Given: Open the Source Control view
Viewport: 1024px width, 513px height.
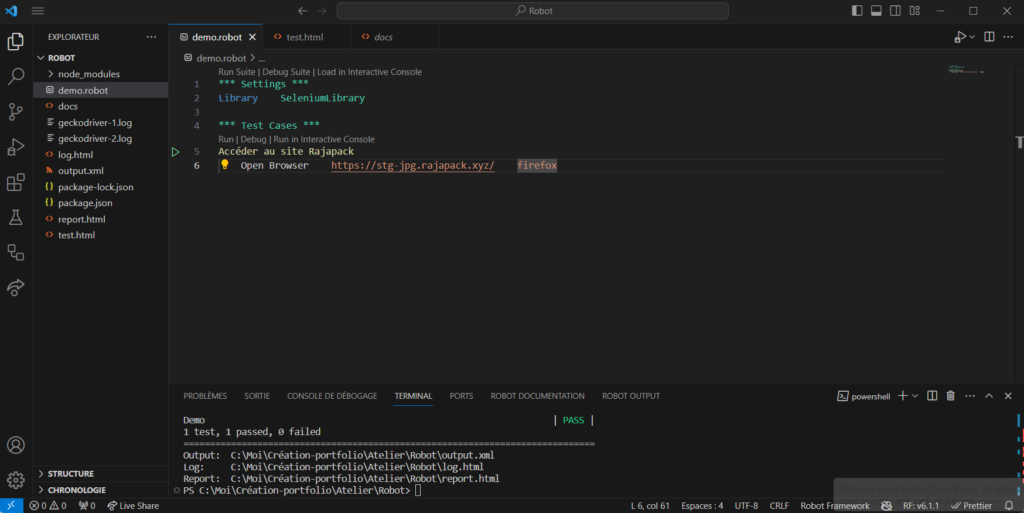Looking at the screenshot, I should pyautogui.click(x=16, y=112).
